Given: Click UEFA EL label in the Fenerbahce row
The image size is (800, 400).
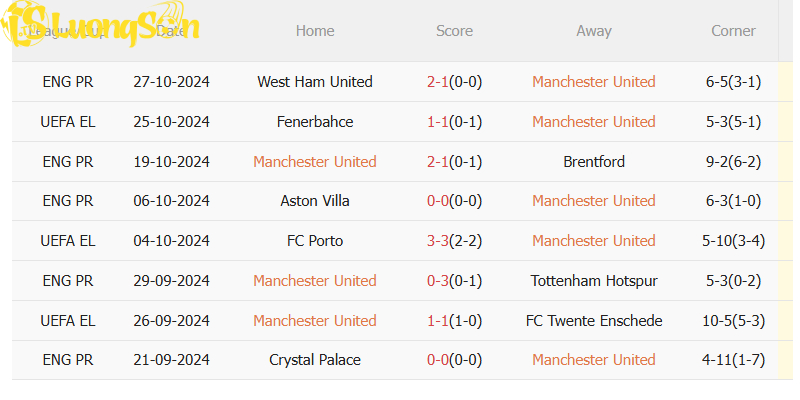Looking at the screenshot, I should [68, 122].
